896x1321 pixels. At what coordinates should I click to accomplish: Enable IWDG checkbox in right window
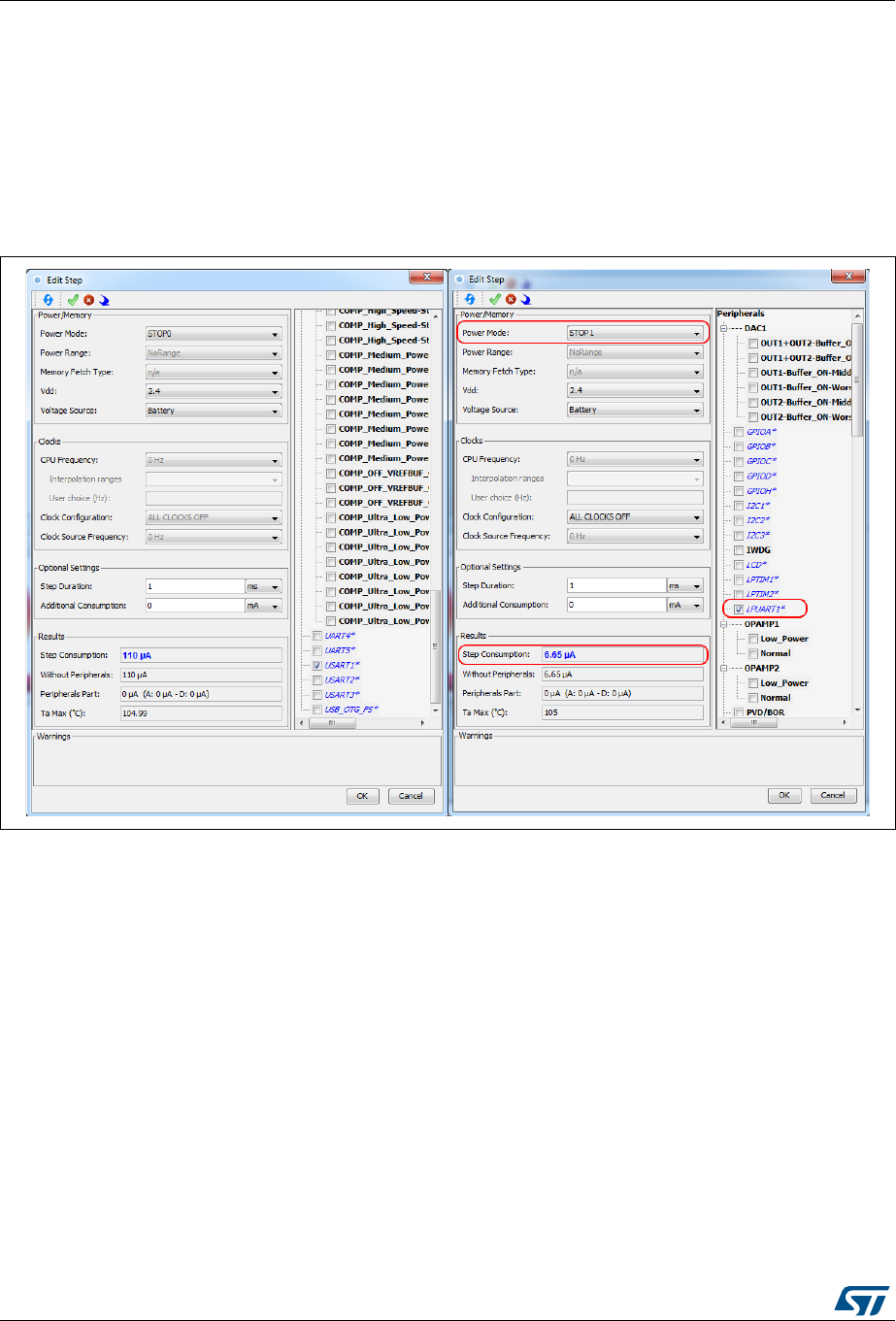point(740,549)
